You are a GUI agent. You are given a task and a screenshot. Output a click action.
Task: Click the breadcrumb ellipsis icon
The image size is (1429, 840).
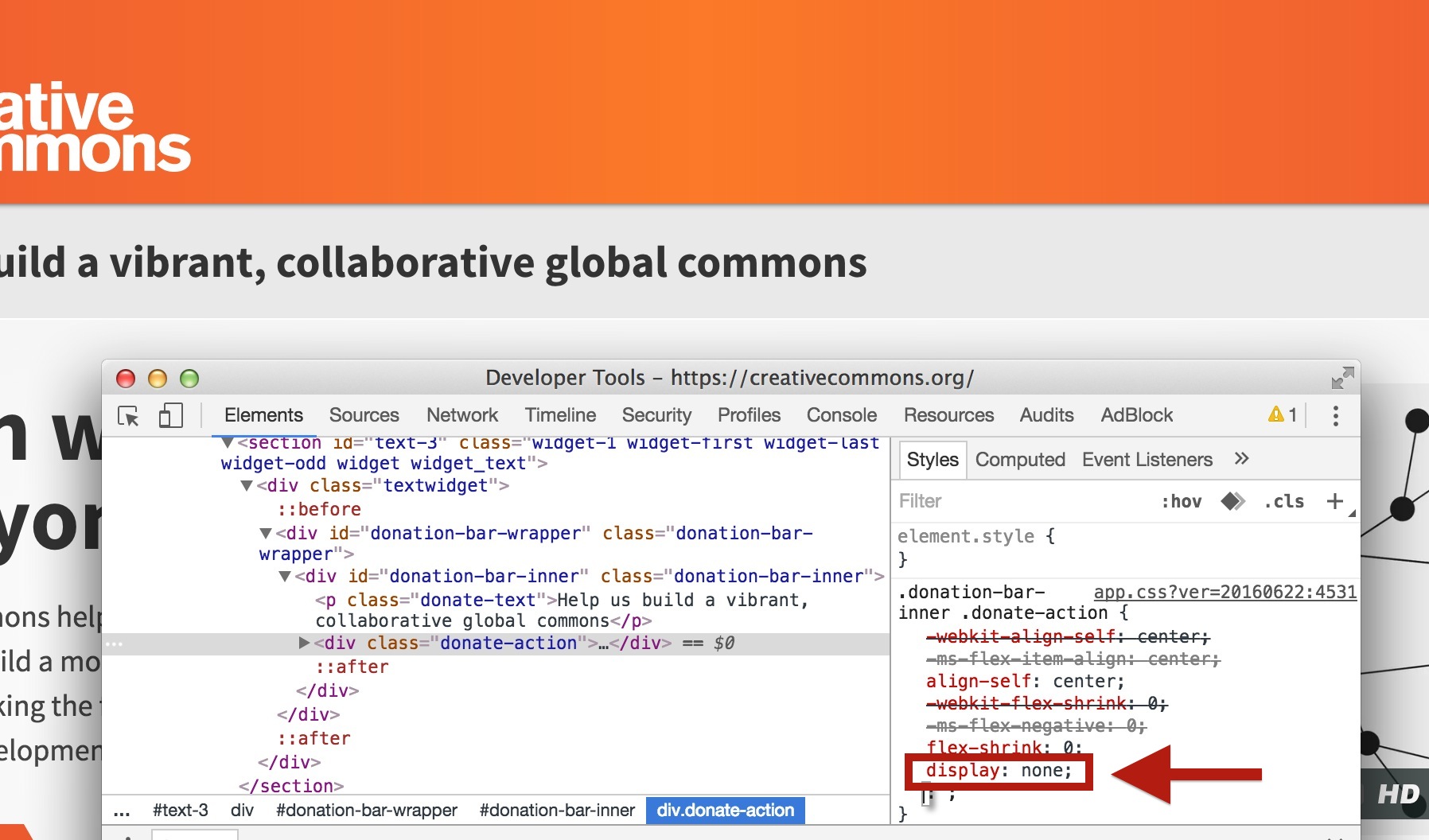122,811
